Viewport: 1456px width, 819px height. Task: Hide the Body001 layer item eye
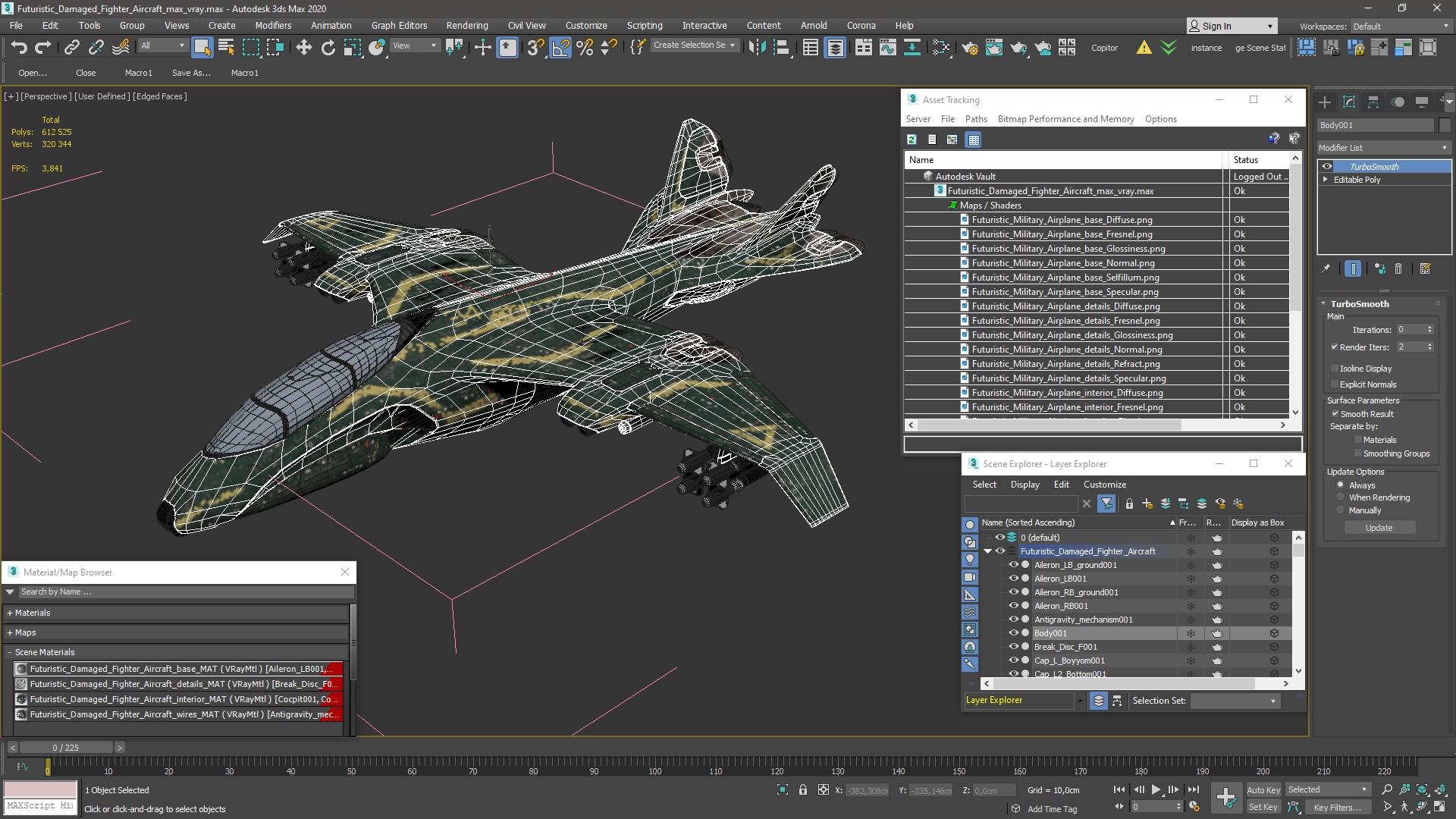pyautogui.click(x=1013, y=633)
